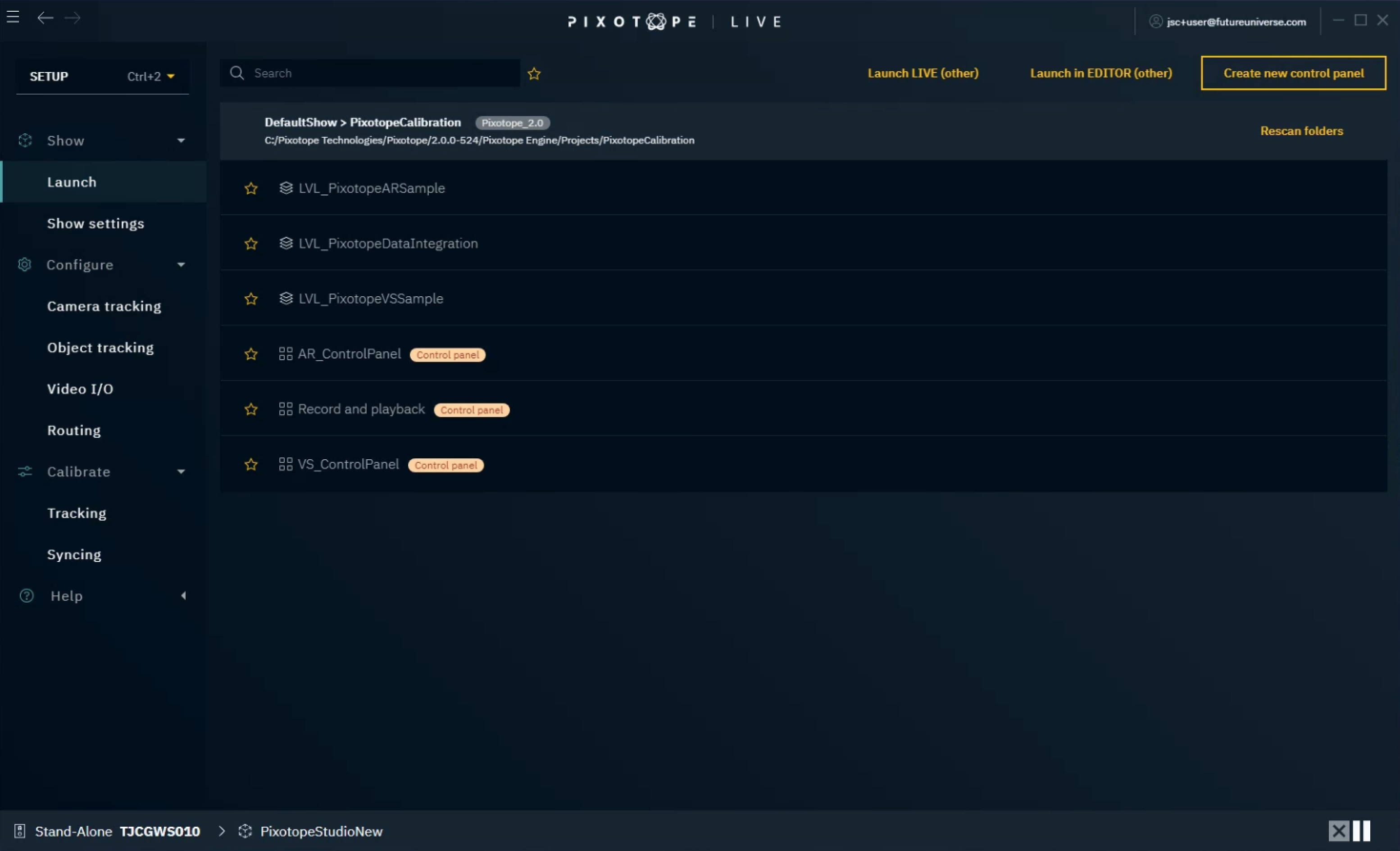Click the Help question mark icon
The width and height of the screenshot is (1400, 851).
pyautogui.click(x=26, y=596)
